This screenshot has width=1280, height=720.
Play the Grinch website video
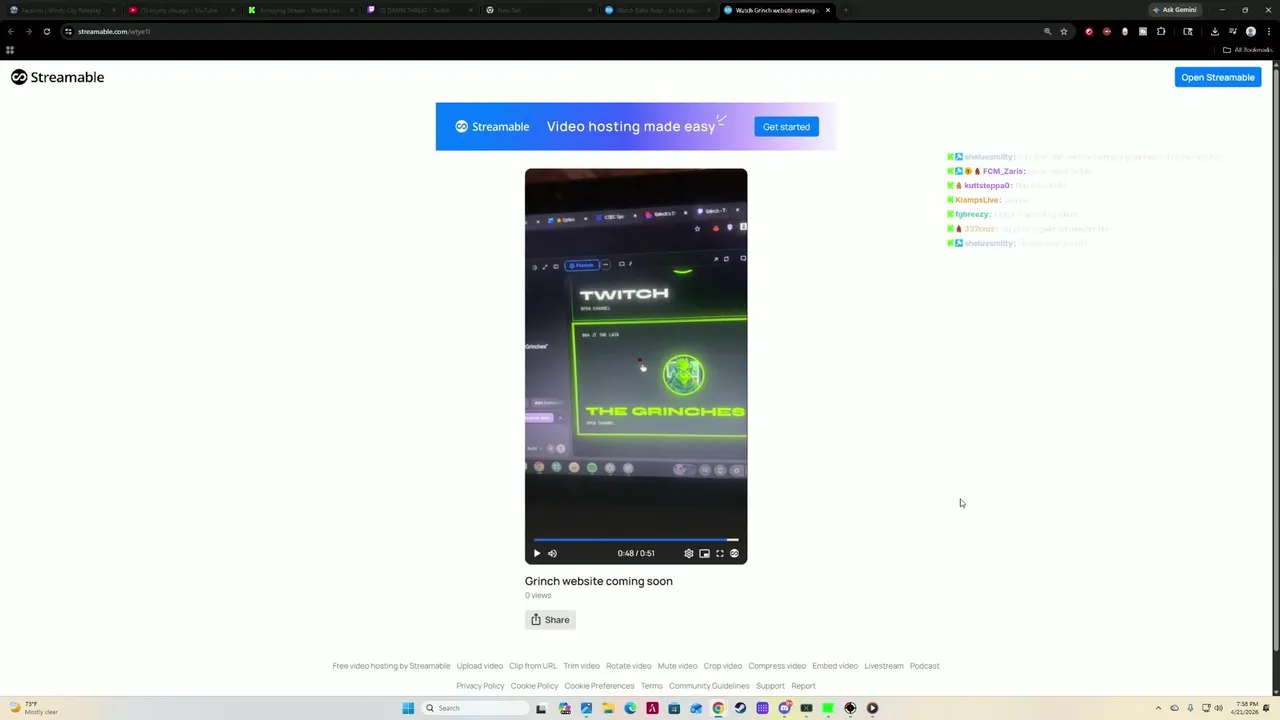537,553
